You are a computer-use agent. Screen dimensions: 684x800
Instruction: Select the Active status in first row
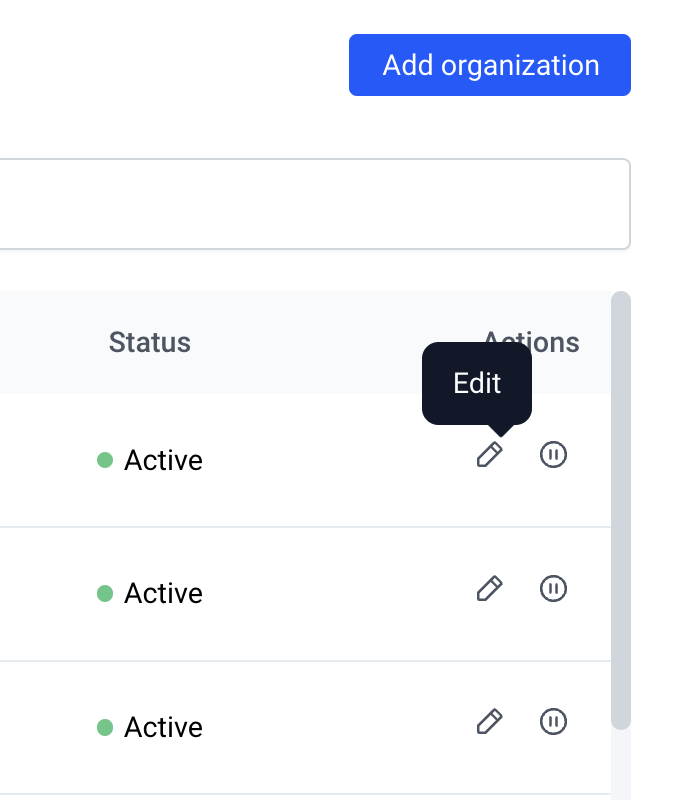[x=149, y=460]
